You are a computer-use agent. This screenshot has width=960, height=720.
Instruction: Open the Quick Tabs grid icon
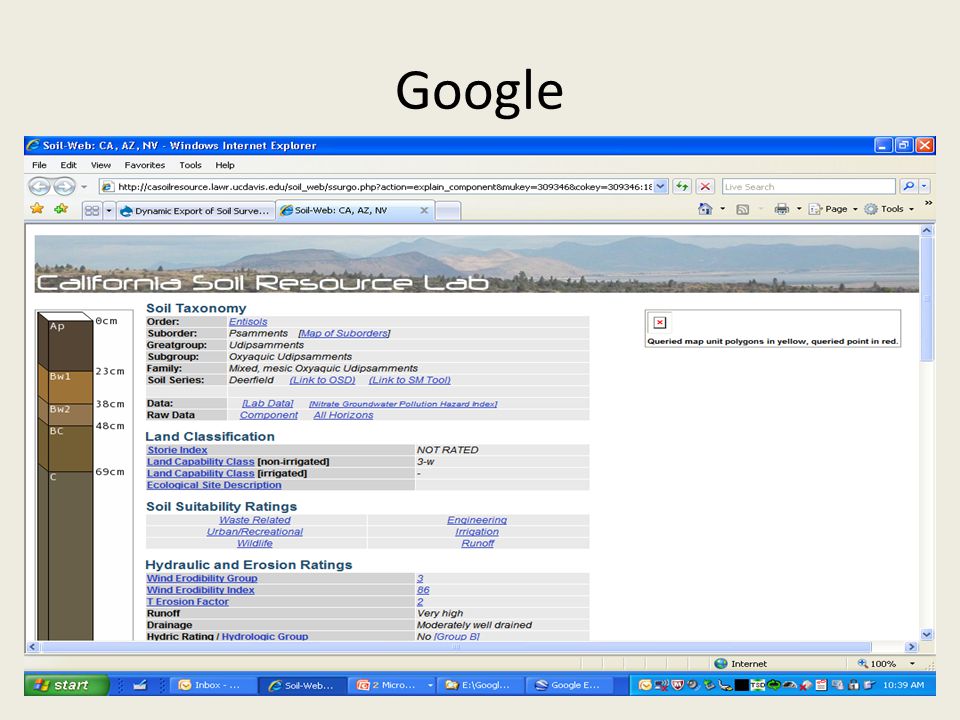pos(92,211)
